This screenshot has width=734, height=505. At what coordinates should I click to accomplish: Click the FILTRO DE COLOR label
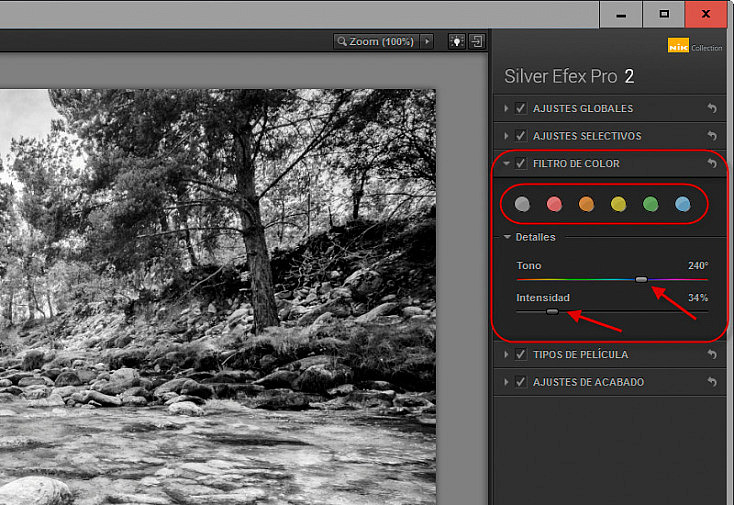point(576,164)
